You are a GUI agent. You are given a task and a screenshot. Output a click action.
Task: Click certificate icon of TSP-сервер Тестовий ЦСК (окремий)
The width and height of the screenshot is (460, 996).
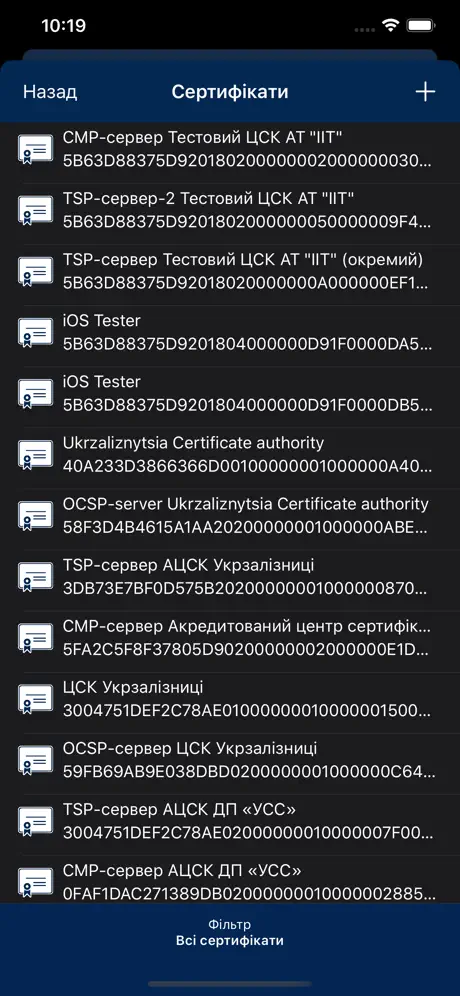[35, 272]
